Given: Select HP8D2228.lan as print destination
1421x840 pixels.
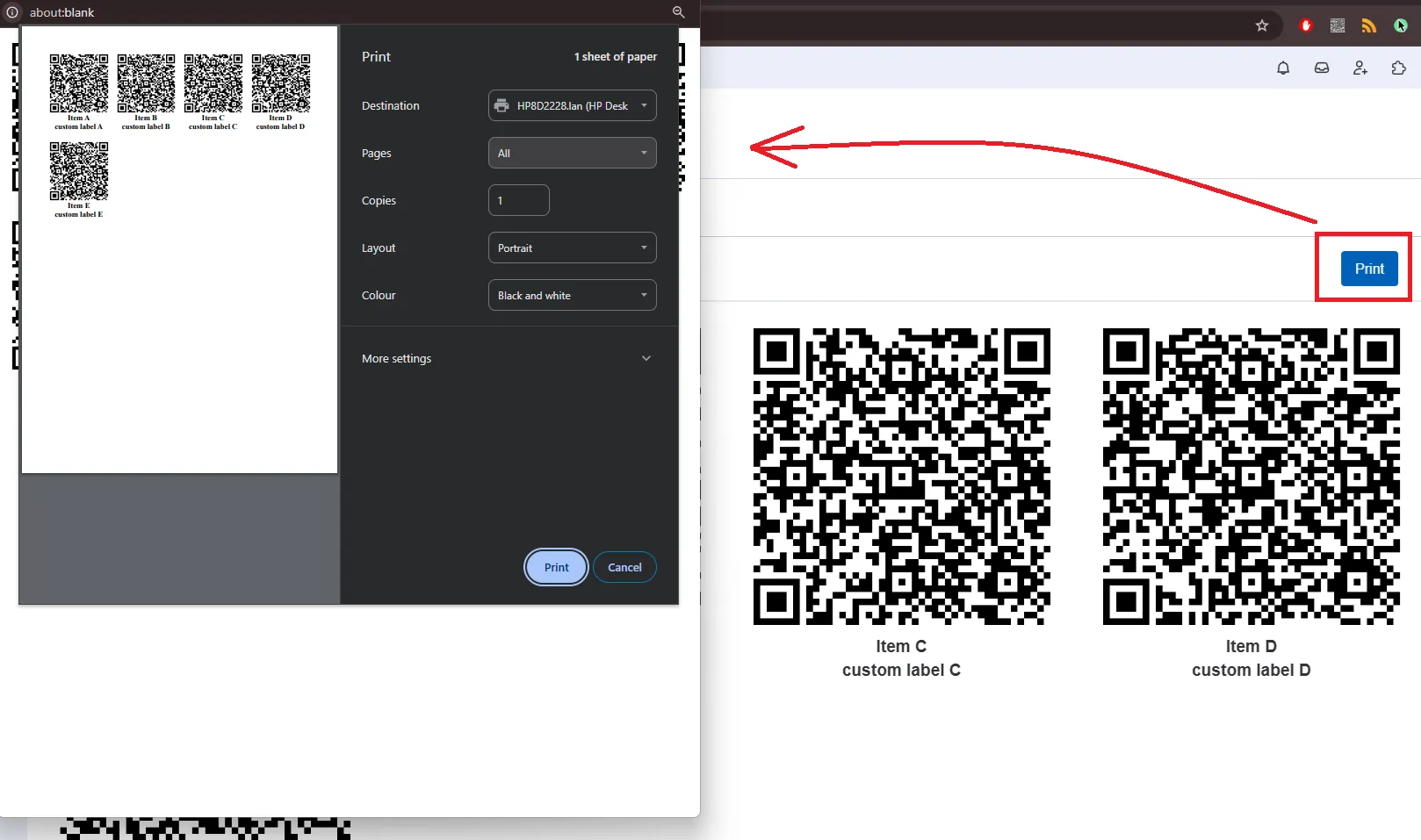Looking at the screenshot, I should point(572,105).
